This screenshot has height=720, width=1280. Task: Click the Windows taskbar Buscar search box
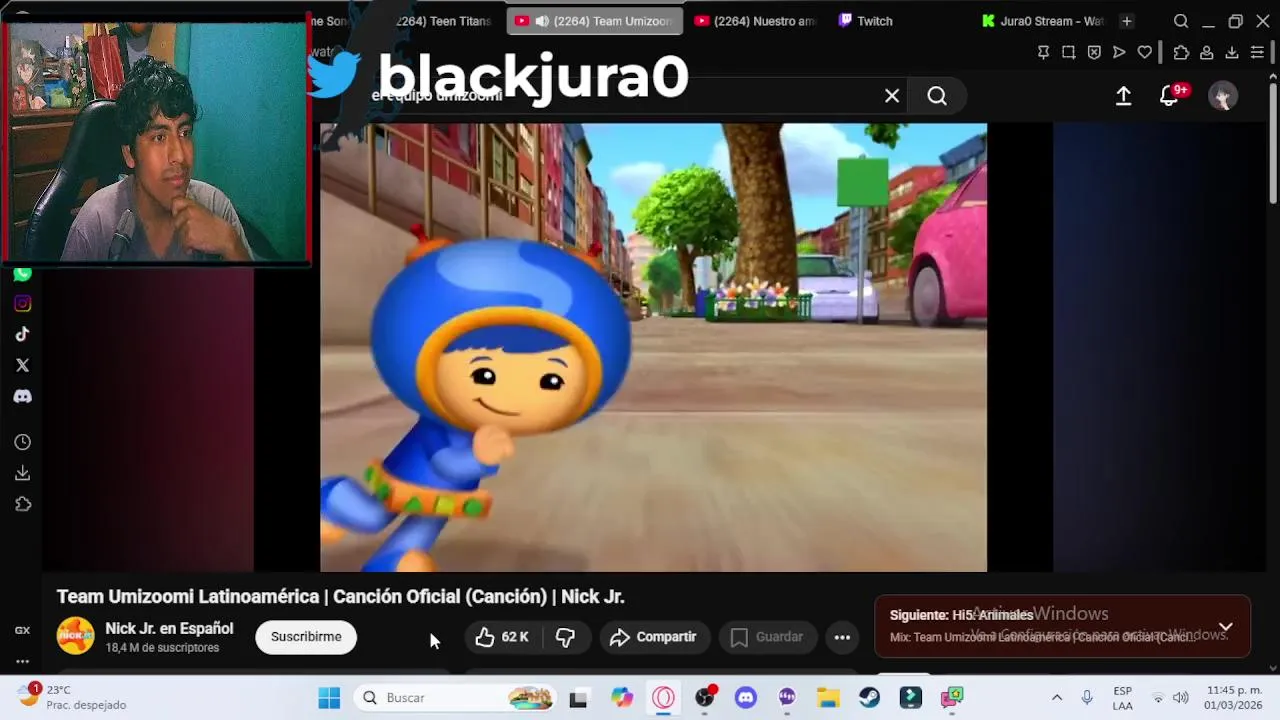click(456, 698)
